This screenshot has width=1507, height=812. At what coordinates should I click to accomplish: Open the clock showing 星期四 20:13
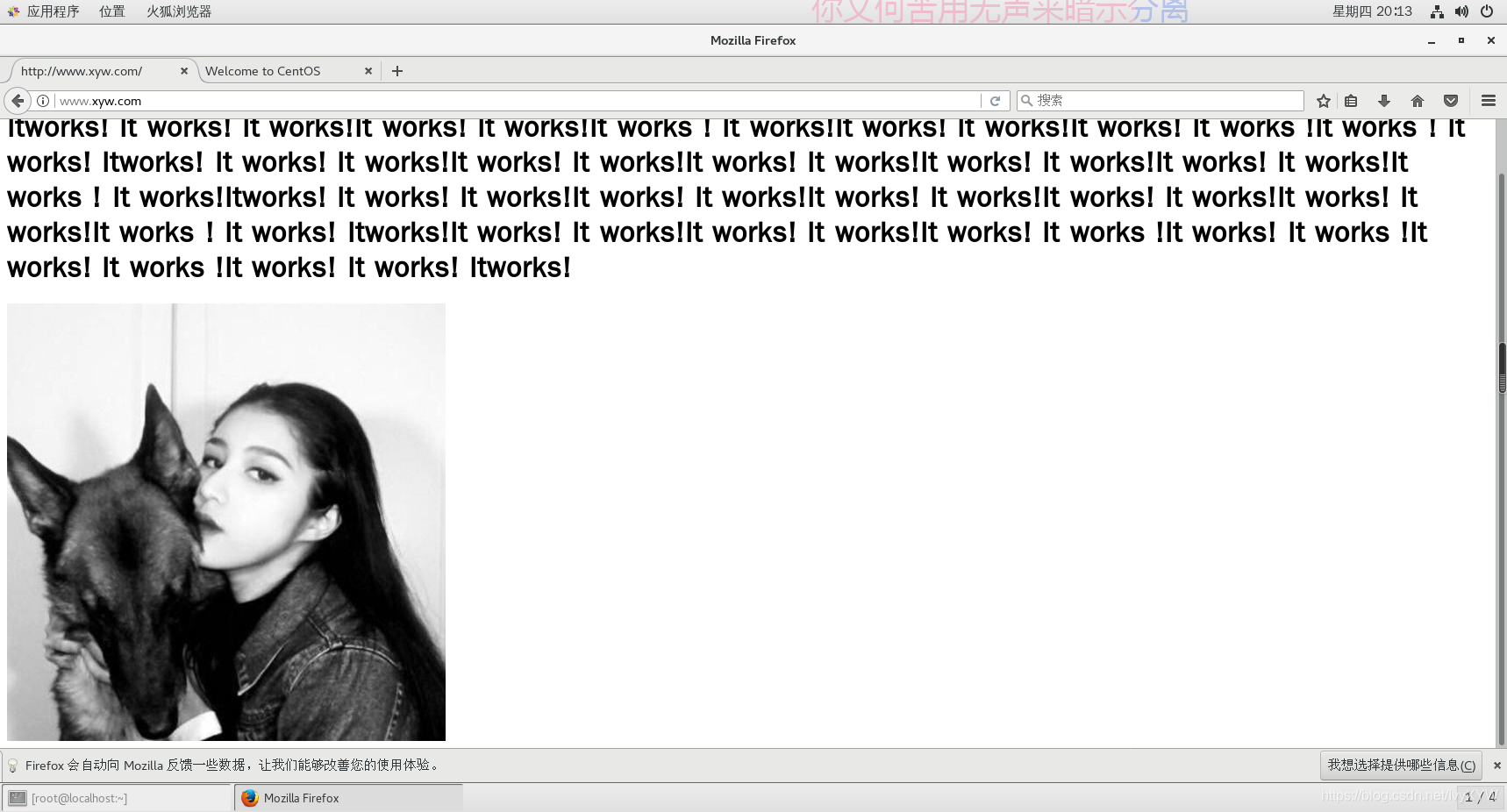point(1372,11)
